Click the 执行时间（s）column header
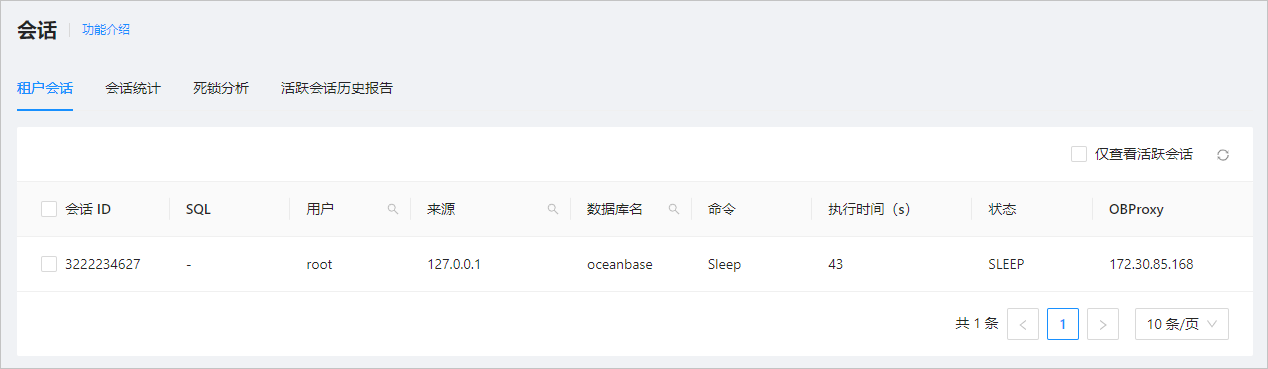Screen dimensions: 1268x369 coord(869,209)
